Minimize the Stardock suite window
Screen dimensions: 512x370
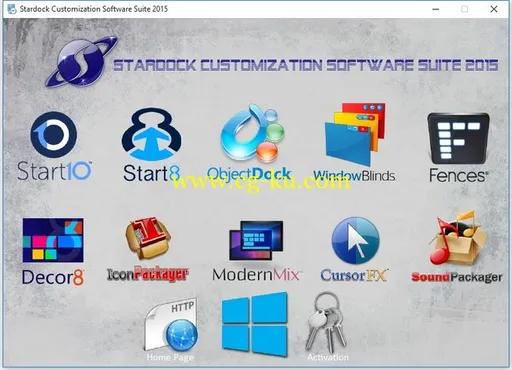435,9
